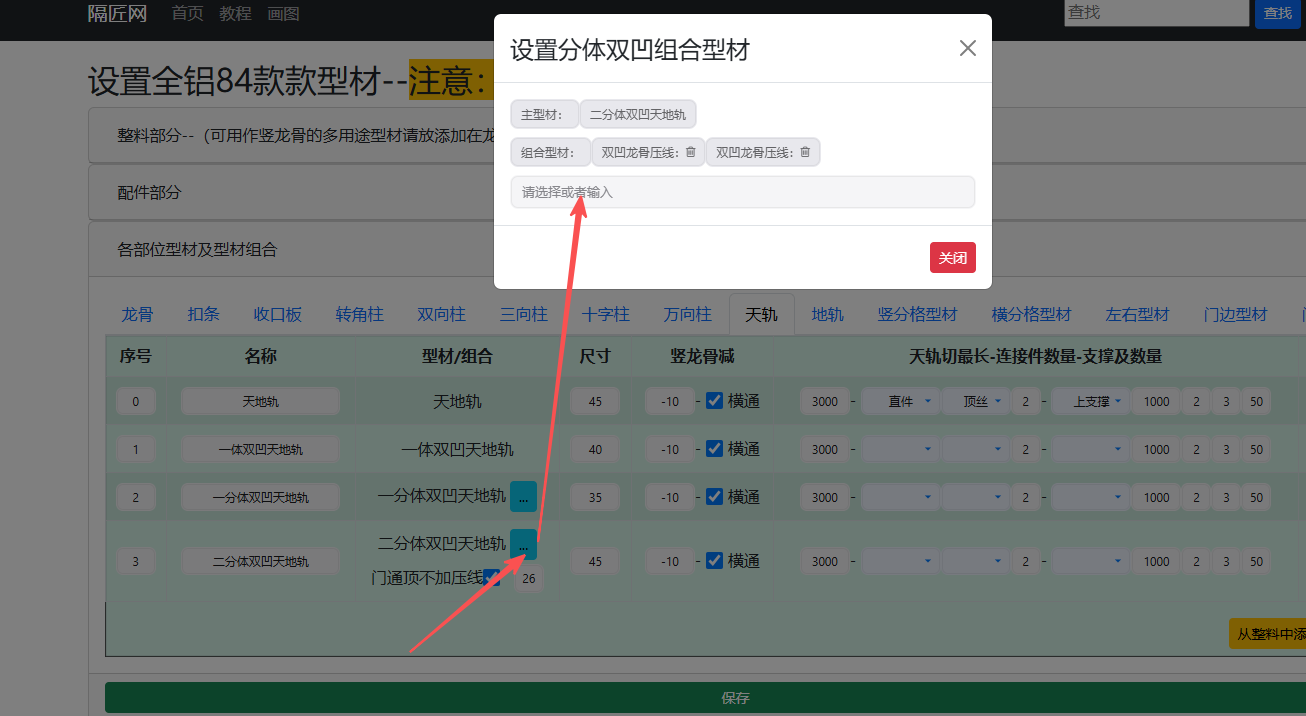Edit the 3000 max length in 天地轨 row

click(825, 402)
